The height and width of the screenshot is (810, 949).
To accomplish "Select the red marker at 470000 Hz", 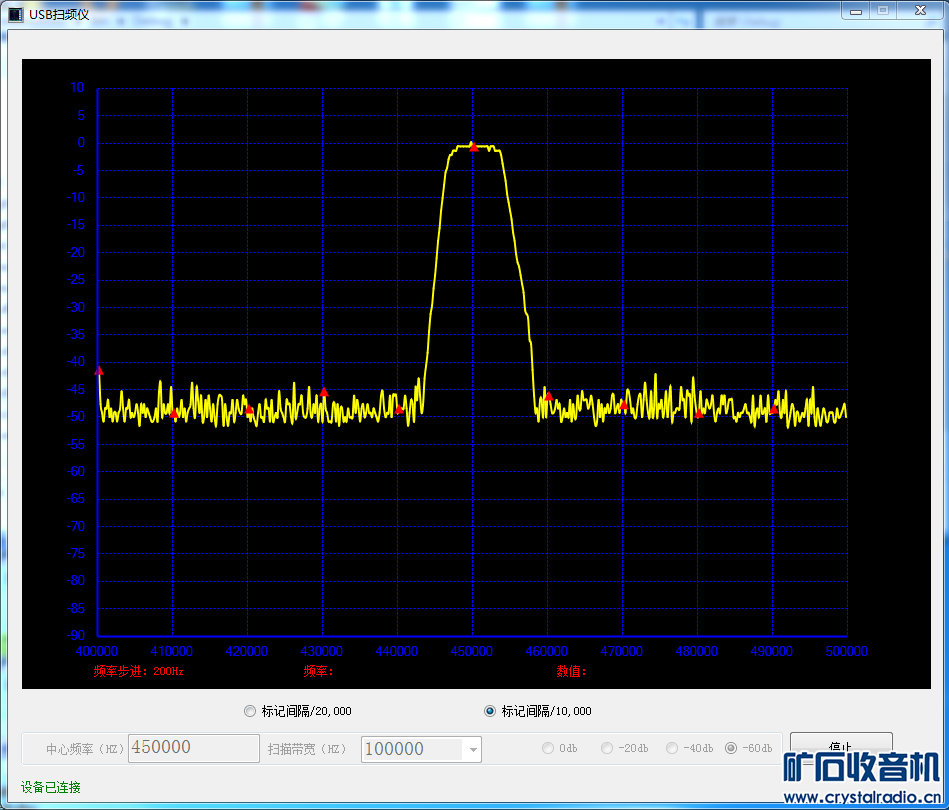I will click(x=623, y=405).
